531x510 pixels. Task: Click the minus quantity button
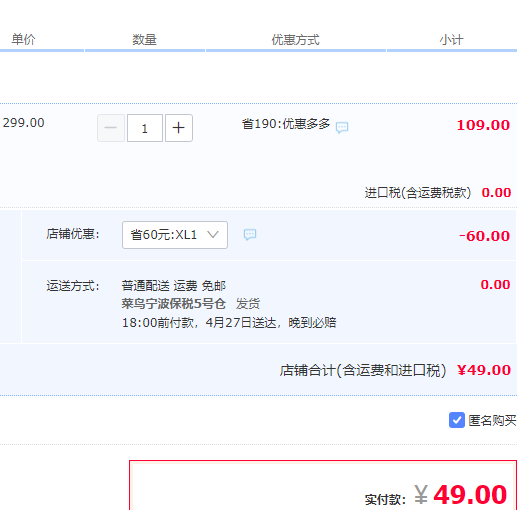111,128
